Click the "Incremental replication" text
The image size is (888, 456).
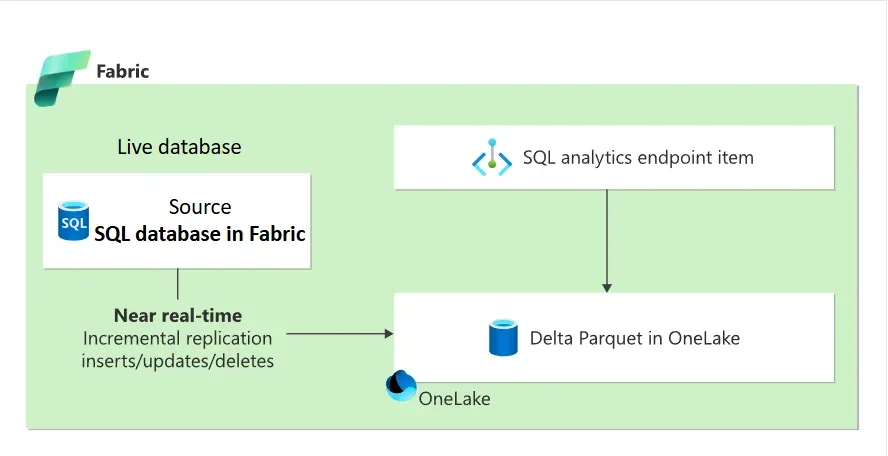pyautogui.click(x=178, y=338)
